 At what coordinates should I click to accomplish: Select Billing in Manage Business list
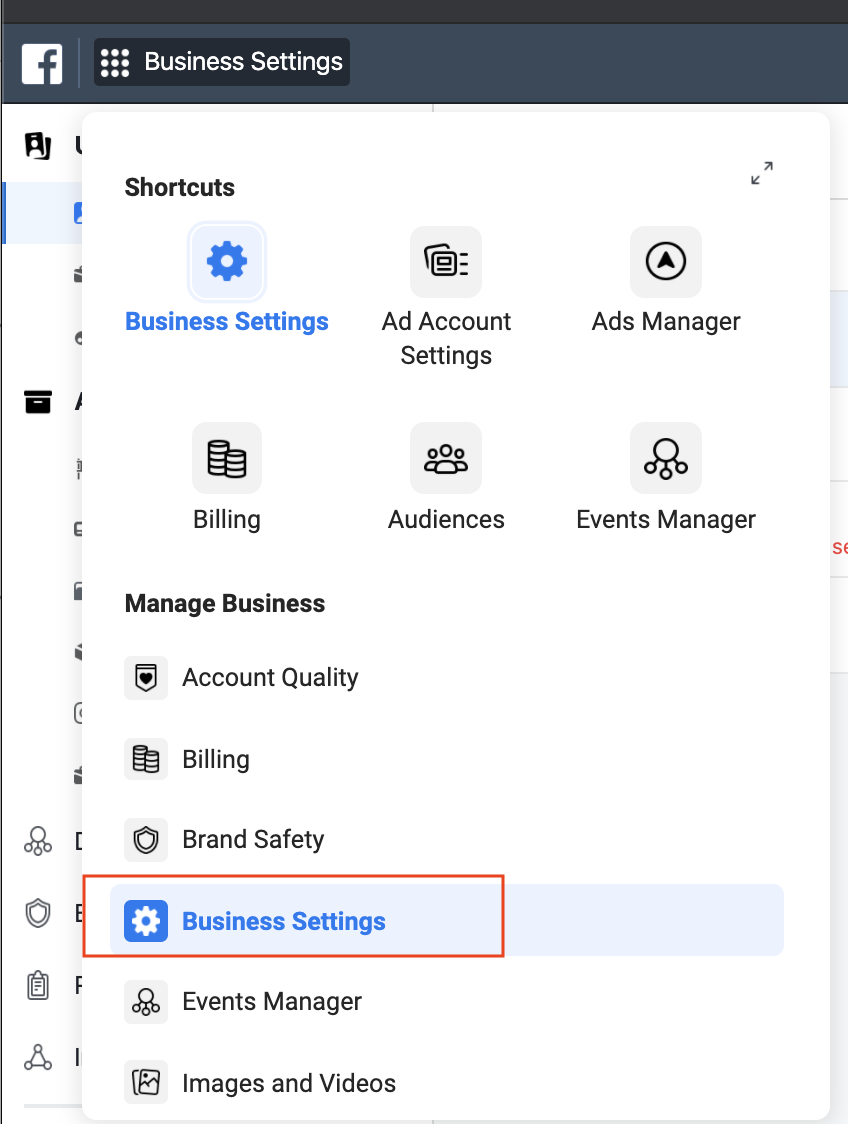pyautogui.click(x=216, y=759)
